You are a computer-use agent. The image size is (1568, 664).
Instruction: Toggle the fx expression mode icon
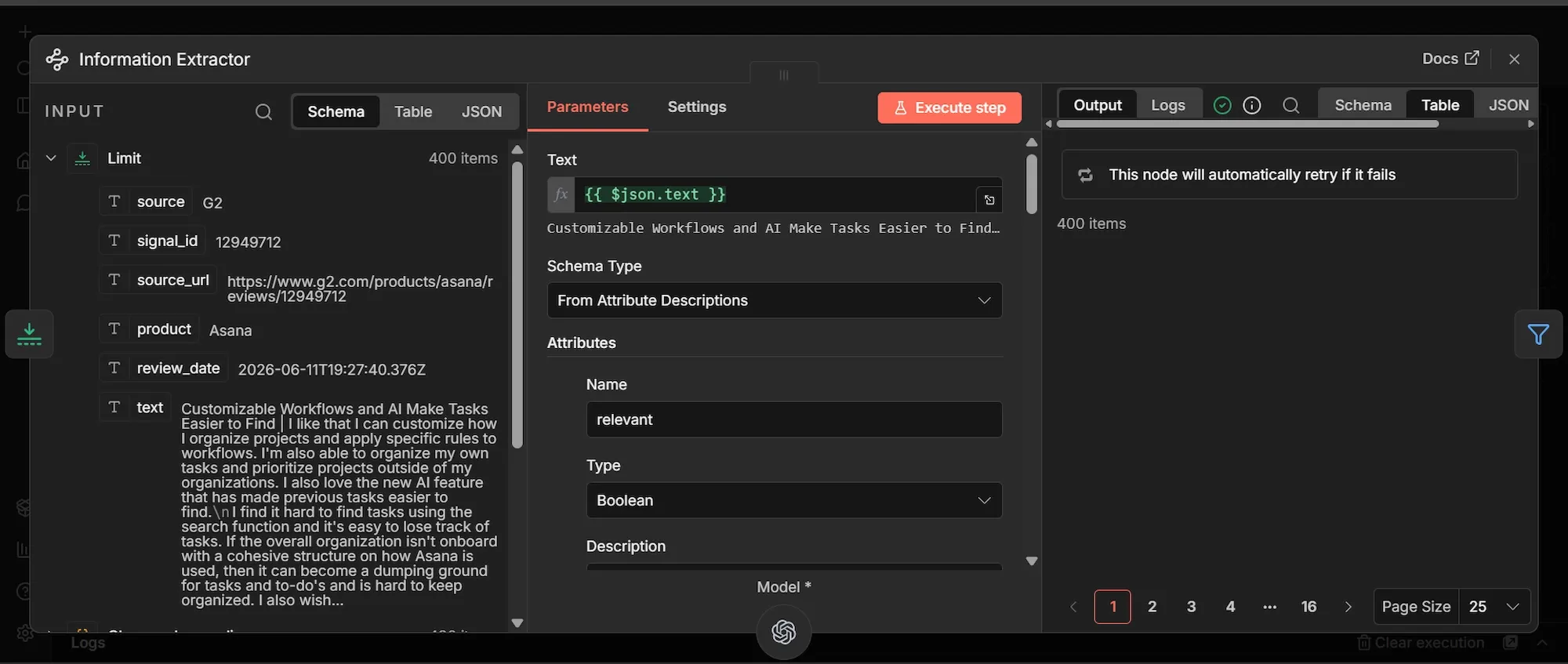click(x=561, y=194)
